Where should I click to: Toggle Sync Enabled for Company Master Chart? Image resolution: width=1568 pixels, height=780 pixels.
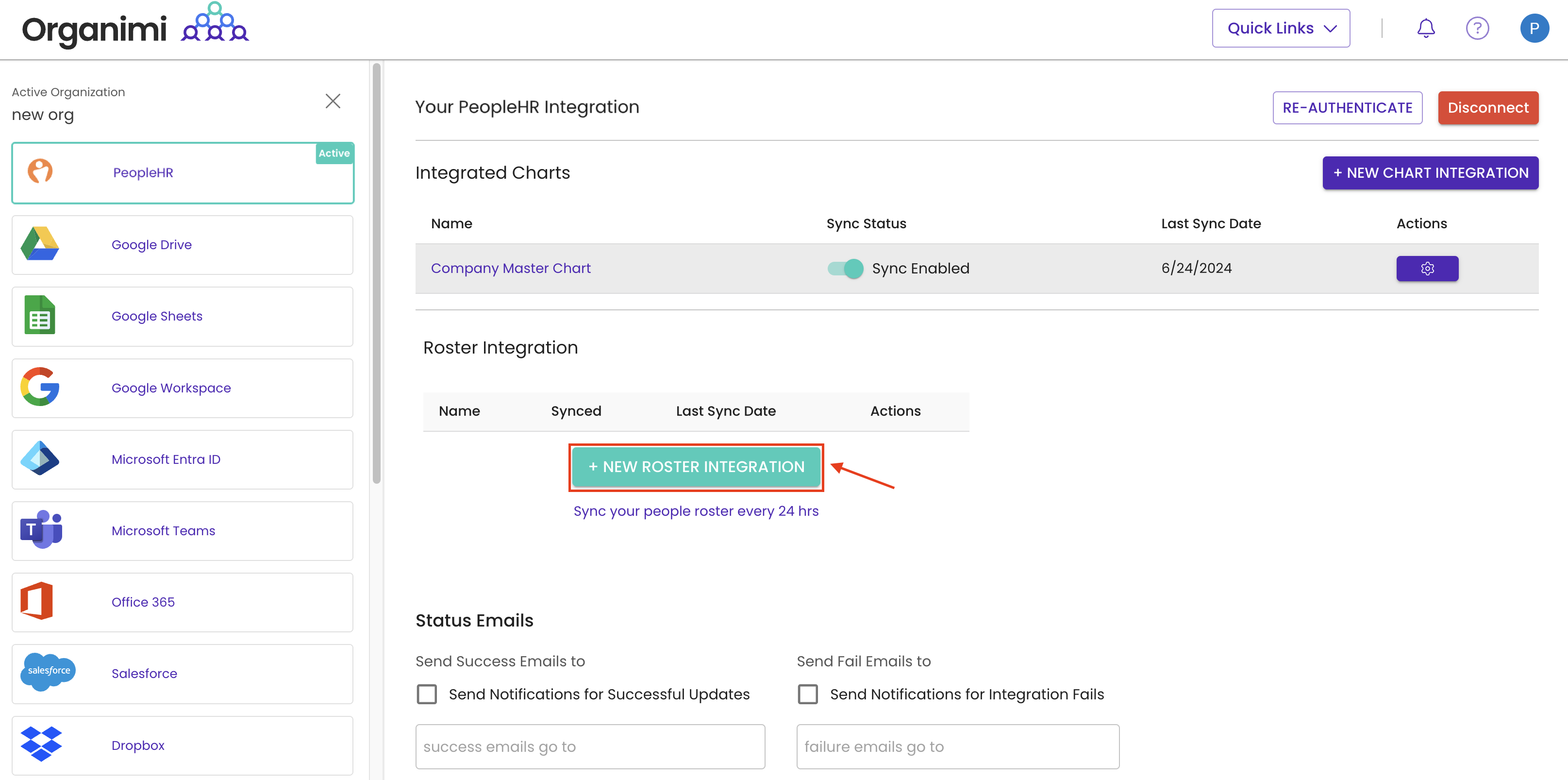pyautogui.click(x=846, y=269)
